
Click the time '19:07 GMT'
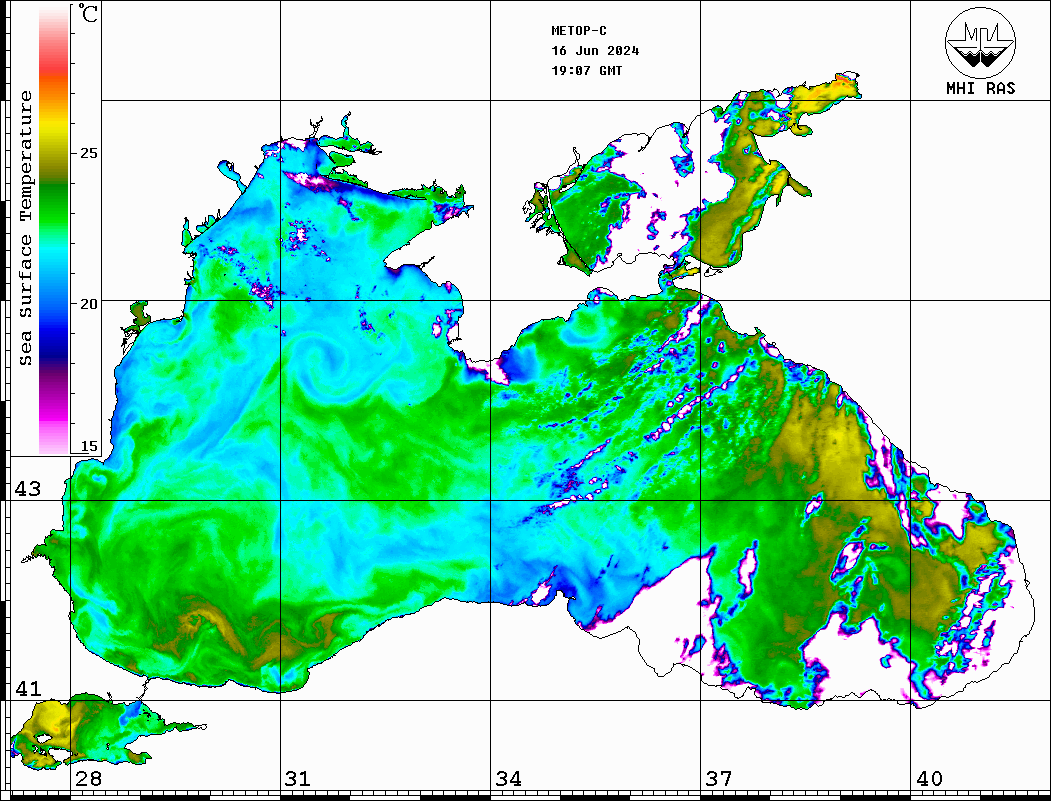pos(587,70)
